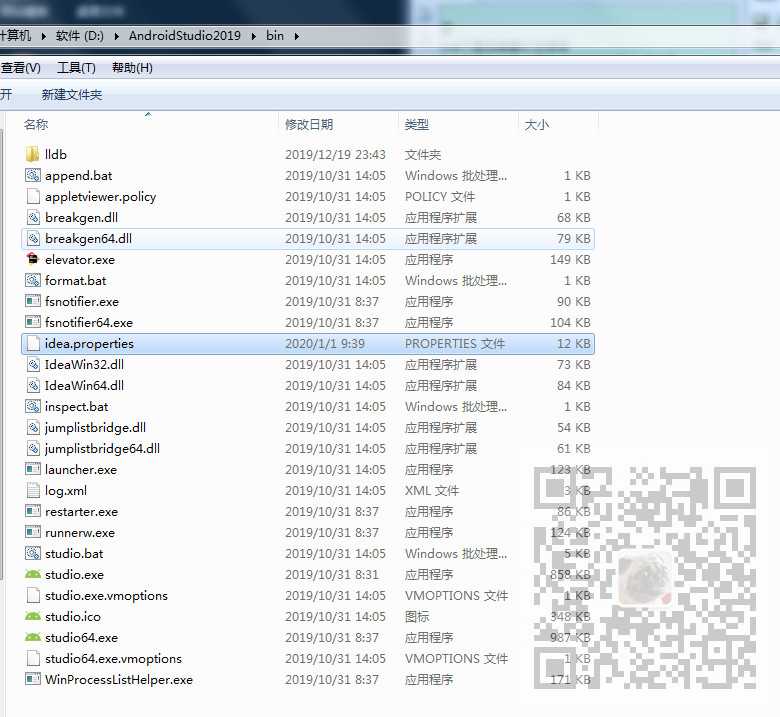Viewport: 780px width, 717px height.
Task: Click the studio64.exe Android icon
Action: 33,637
